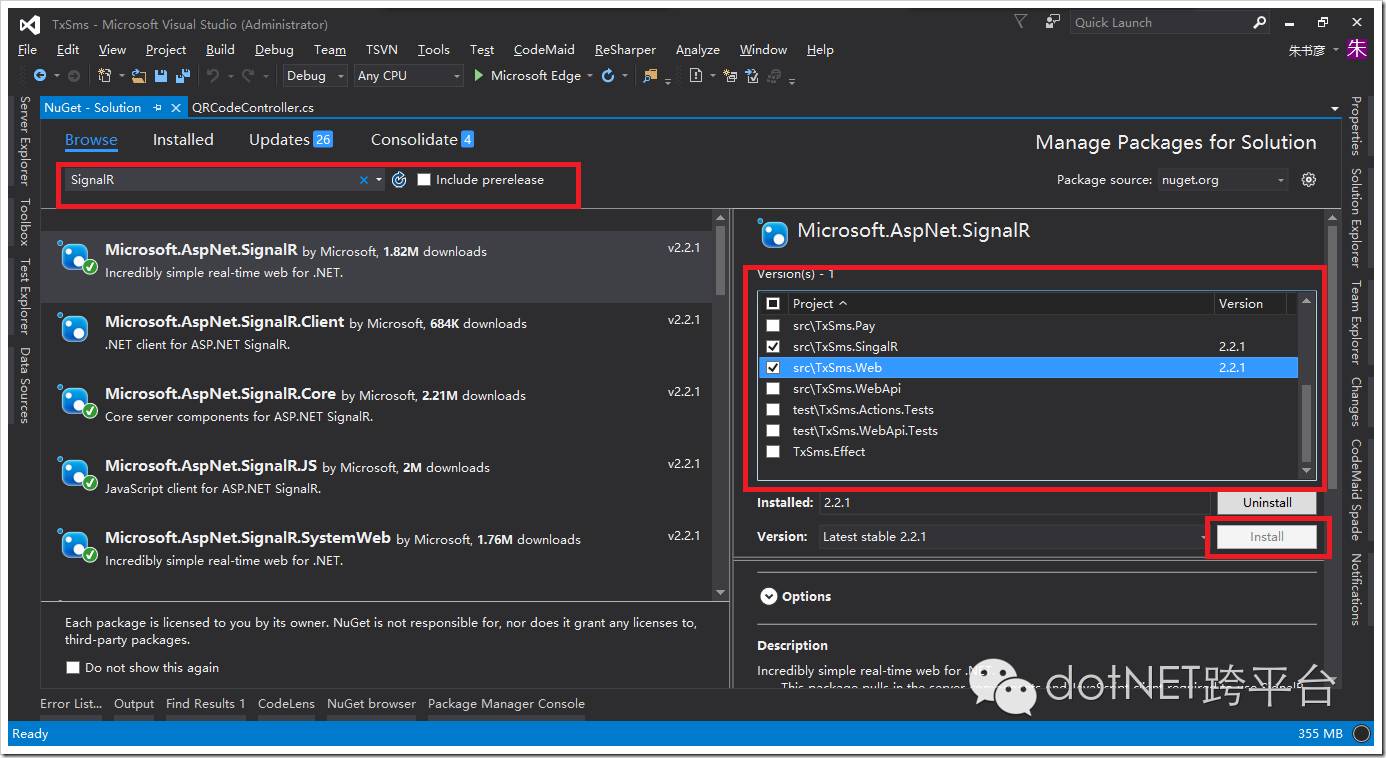This screenshot has height=758, width=1386.
Task: Open the Debug configuration dropdown
Action: point(314,76)
